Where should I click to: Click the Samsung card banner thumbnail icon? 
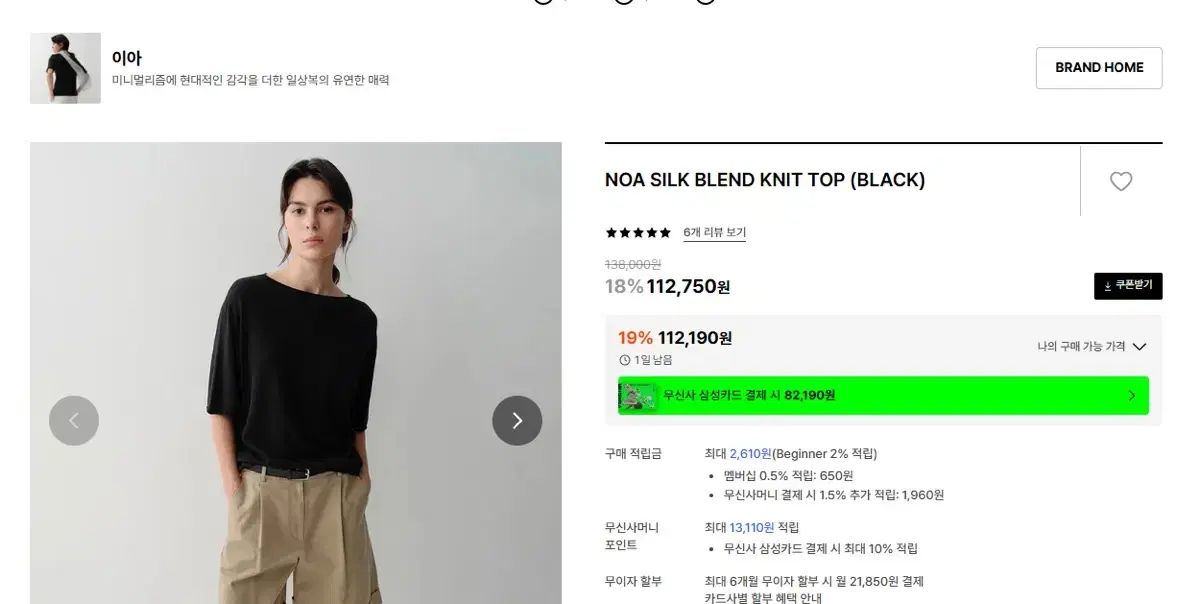click(638, 396)
